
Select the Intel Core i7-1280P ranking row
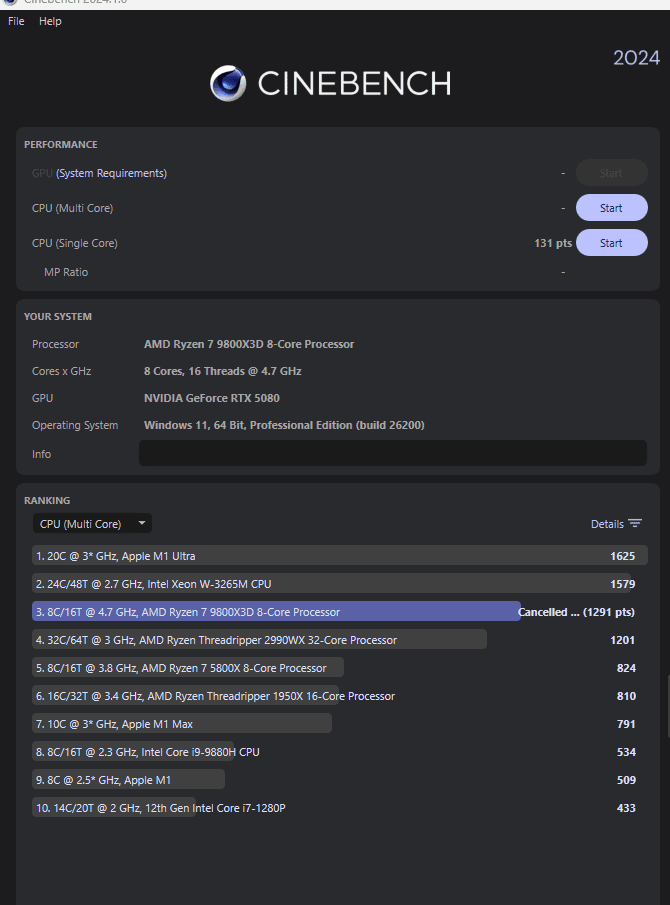[x=339, y=807]
